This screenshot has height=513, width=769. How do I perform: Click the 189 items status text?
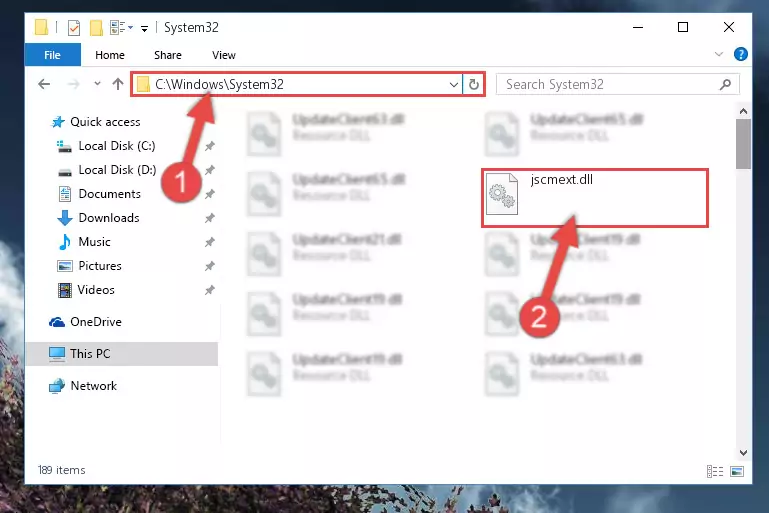(x=62, y=470)
